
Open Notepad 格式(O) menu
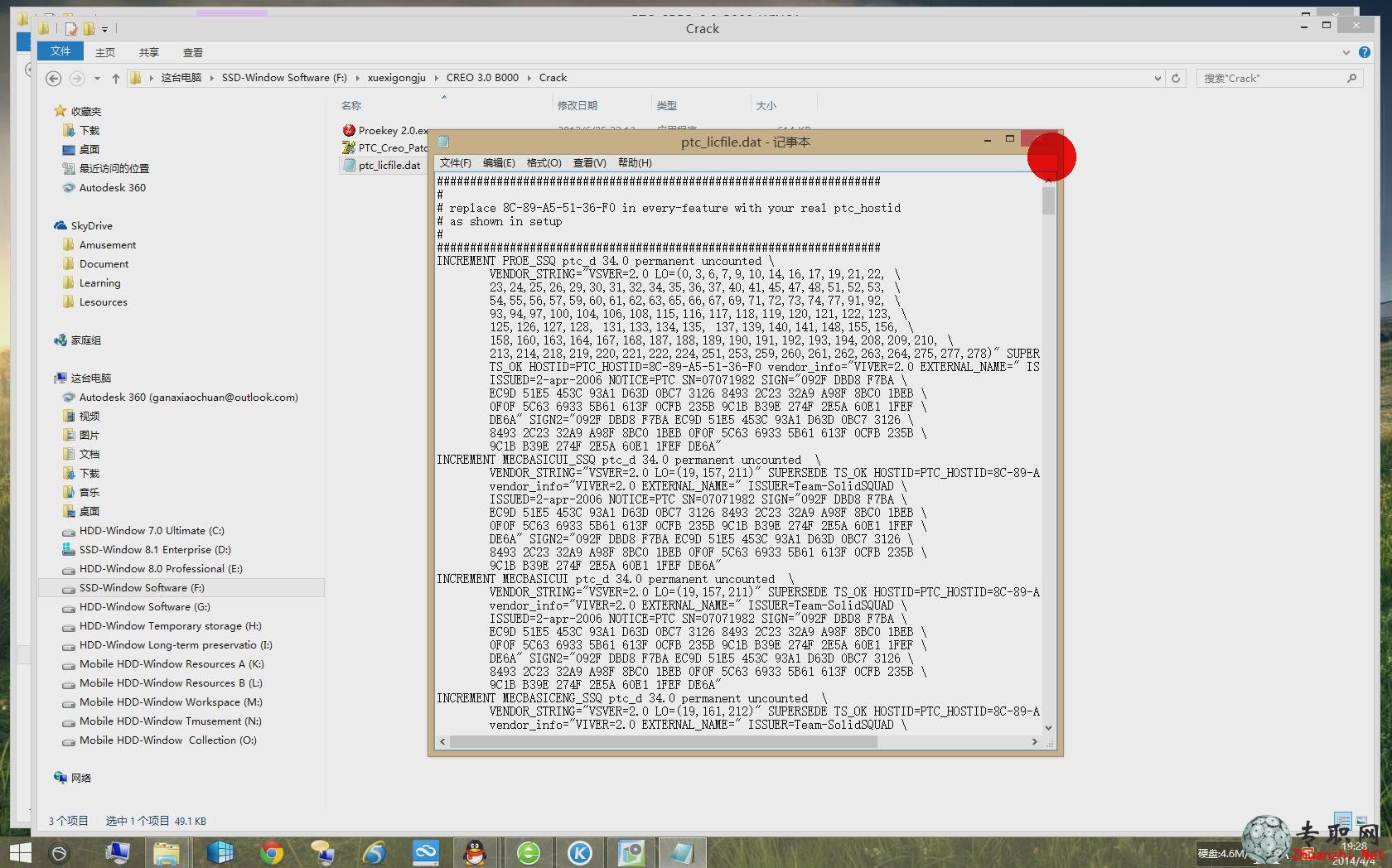544,162
